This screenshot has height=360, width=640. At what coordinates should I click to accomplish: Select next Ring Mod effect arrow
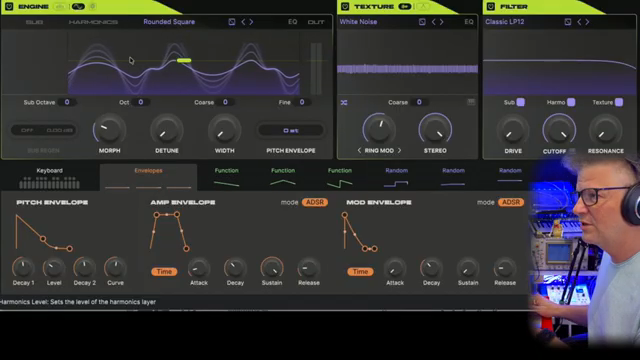pos(399,151)
